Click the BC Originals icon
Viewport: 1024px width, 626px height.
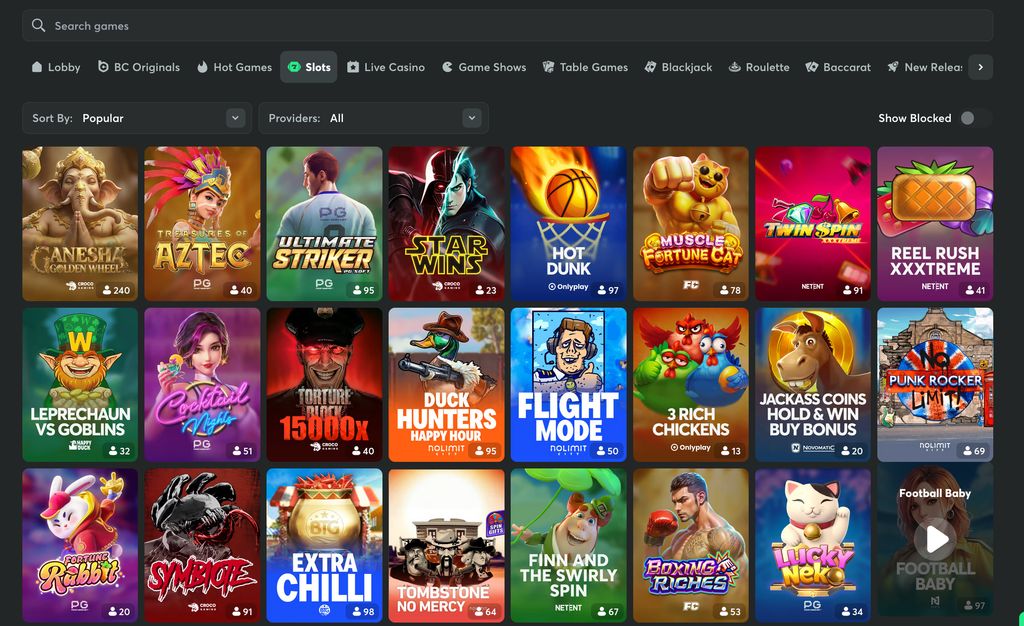click(x=103, y=67)
